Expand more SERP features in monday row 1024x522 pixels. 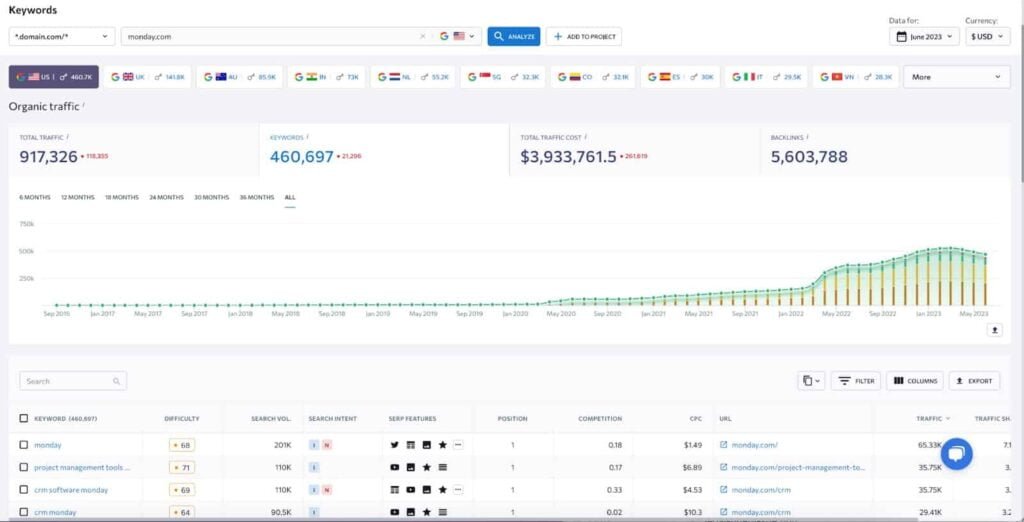458,445
